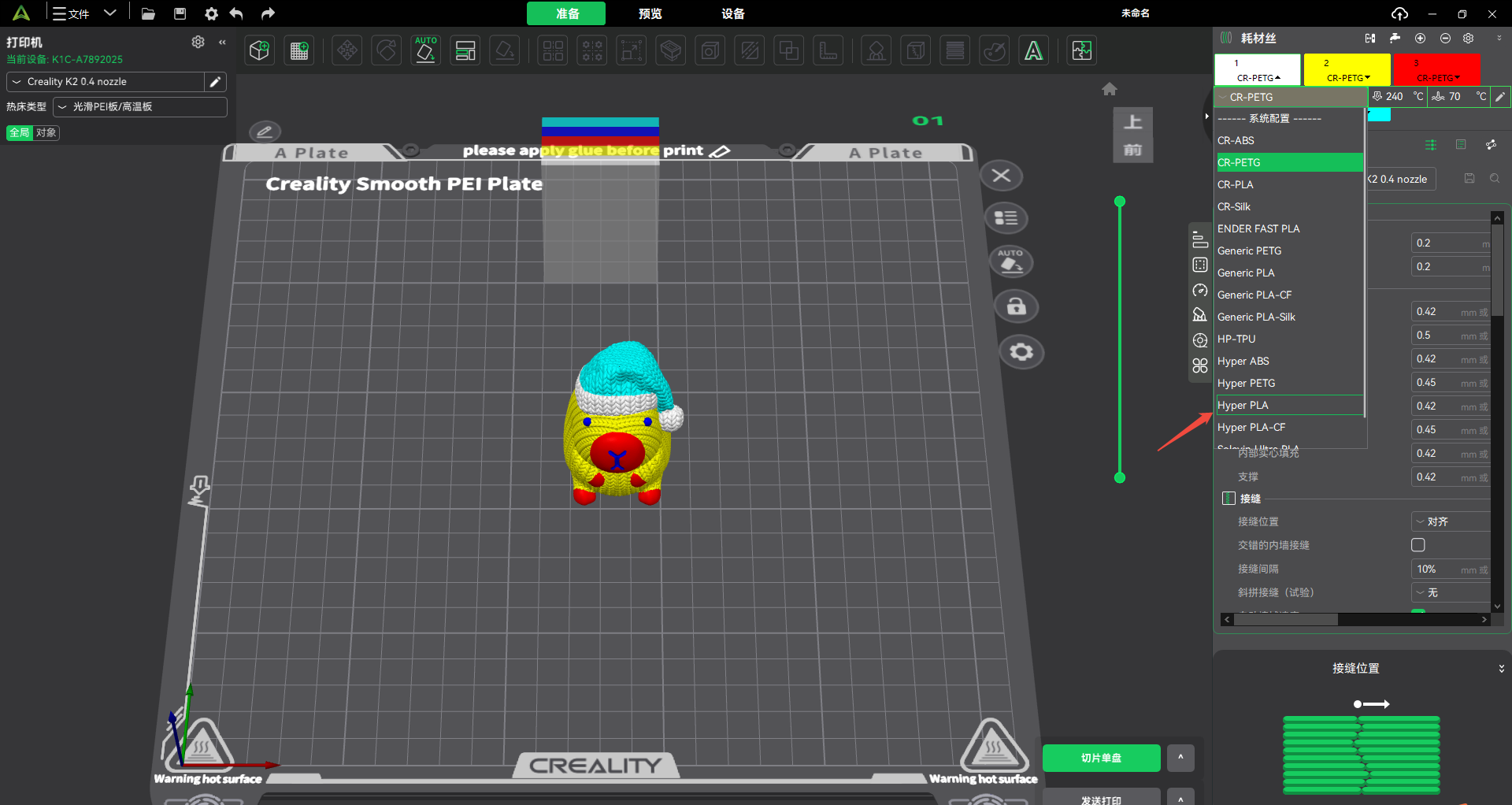Select Generic PETG from filament list
The image size is (1512, 805).
(1290, 250)
